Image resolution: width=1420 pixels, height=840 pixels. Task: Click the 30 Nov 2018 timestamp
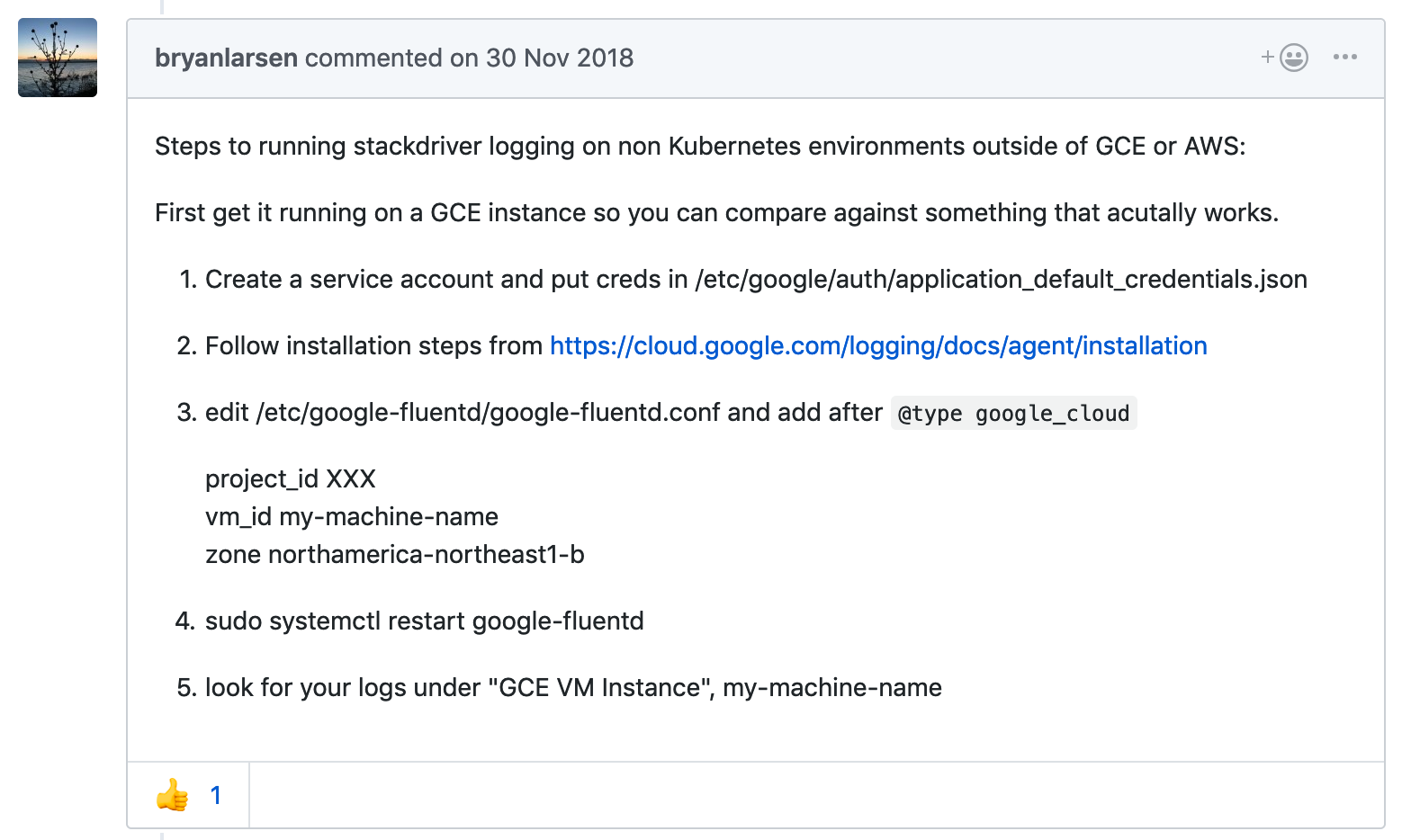[x=560, y=58]
